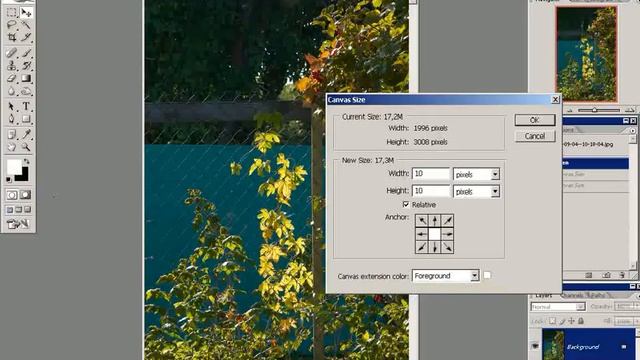The image size is (640, 360).
Task: Create new snapshot in History panel
Action: click(x=606, y=275)
